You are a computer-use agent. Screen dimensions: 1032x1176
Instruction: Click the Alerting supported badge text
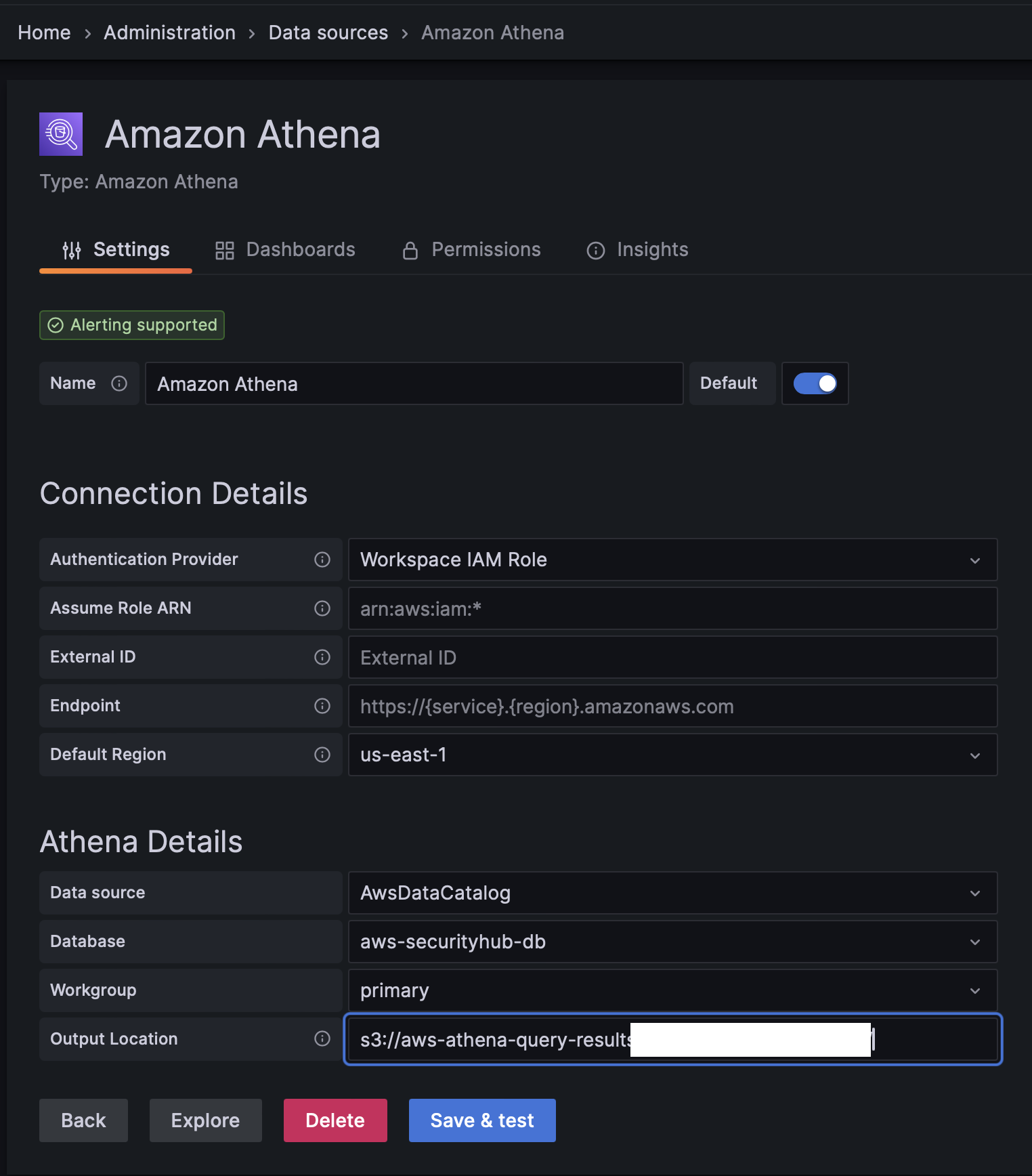144,325
